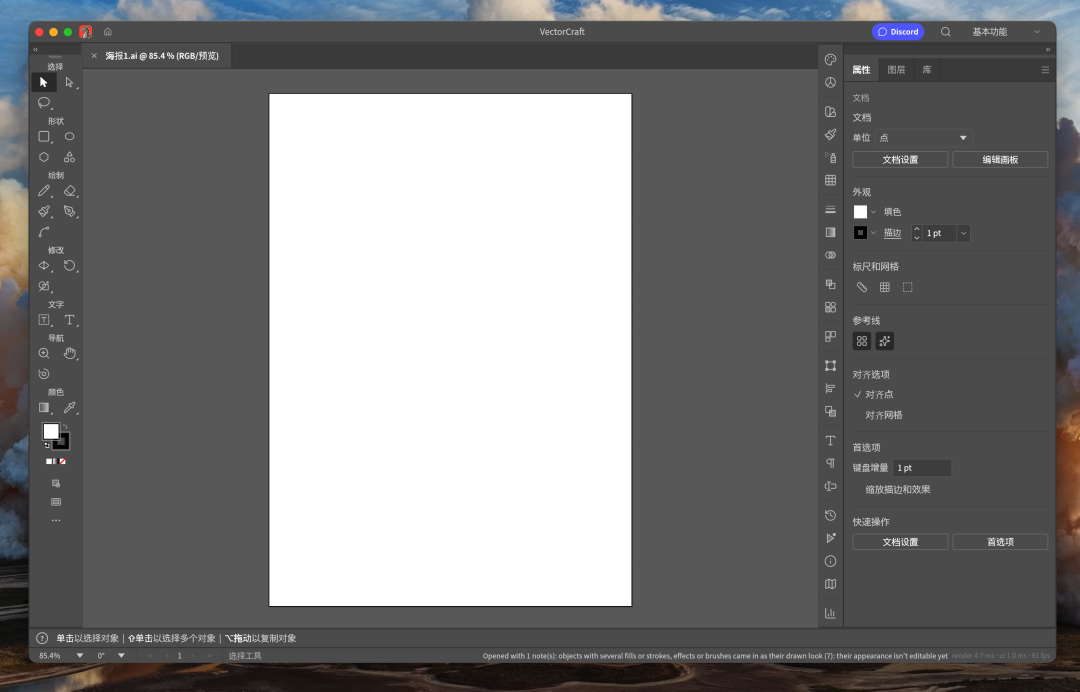Select the Area Type tool
Image resolution: width=1080 pixels, height=692 pixels.
click(44, 320)
